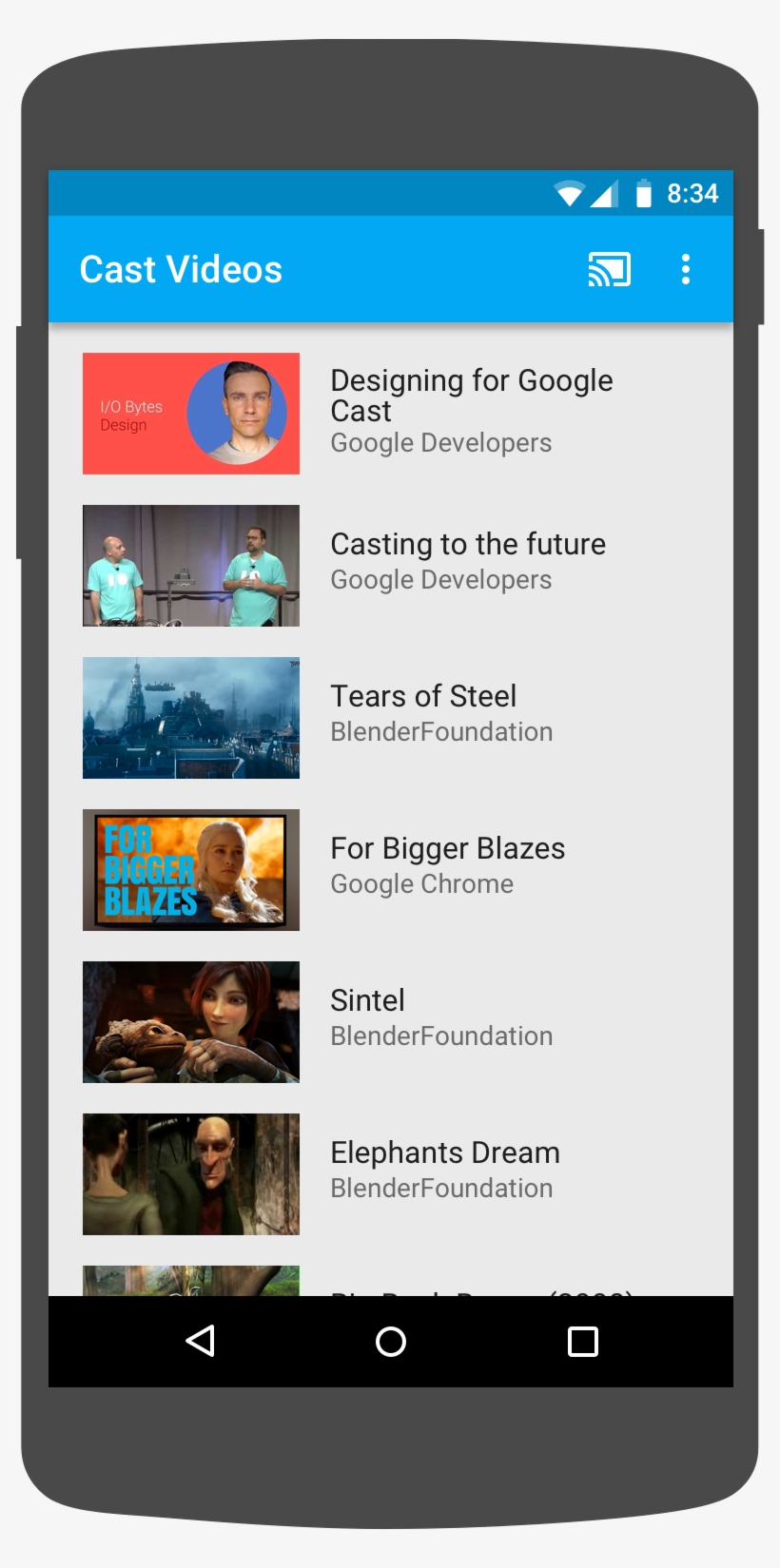The image size is (780, 1568).
Task: Select the Casting to the future thumbnail
Action: [x=191, y=566]
